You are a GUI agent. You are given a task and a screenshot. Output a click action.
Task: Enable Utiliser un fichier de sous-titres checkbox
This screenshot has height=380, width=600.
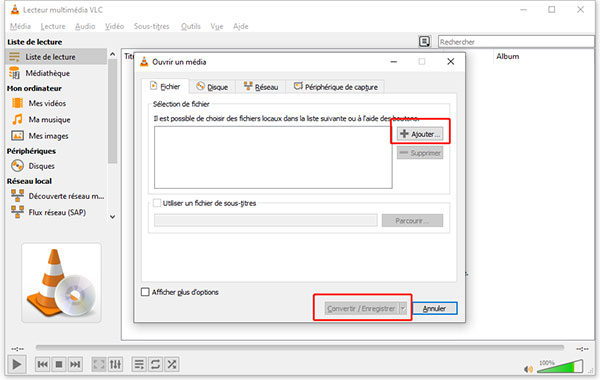157,203
